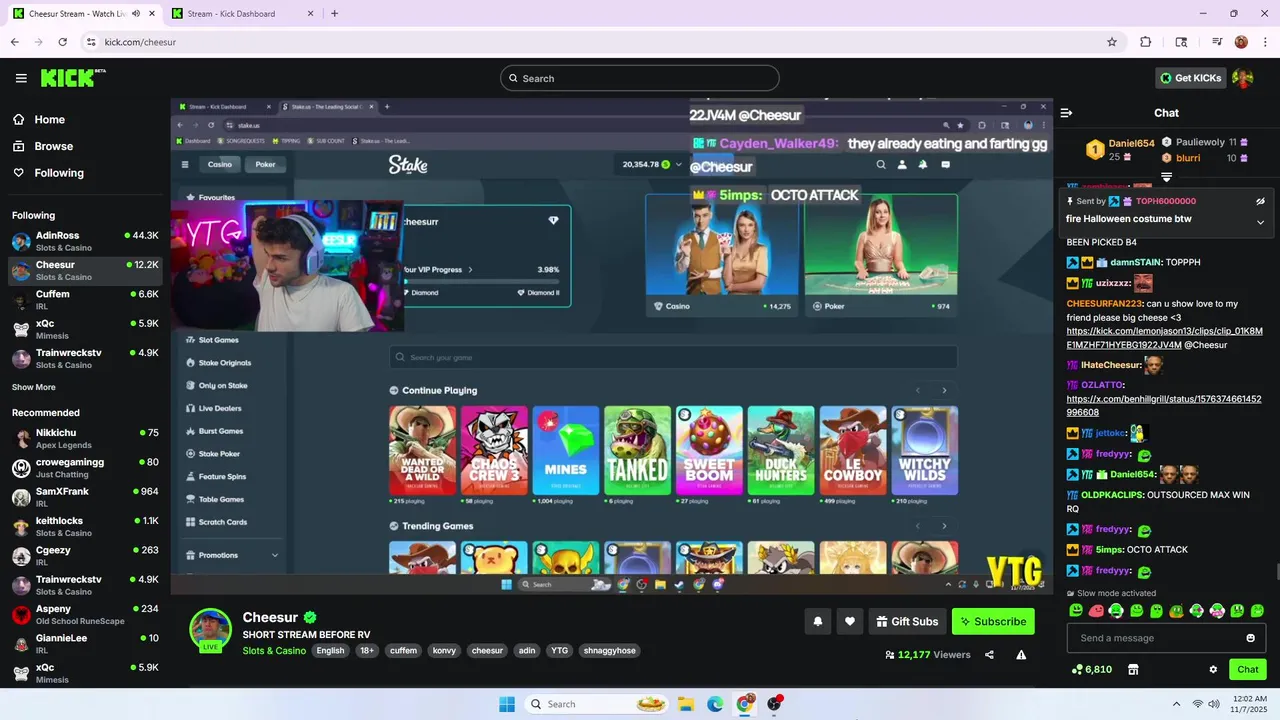This screenshot has width=1280, height=720.
Task: Open File Explorer from taskbar
Action: point(686,704)
